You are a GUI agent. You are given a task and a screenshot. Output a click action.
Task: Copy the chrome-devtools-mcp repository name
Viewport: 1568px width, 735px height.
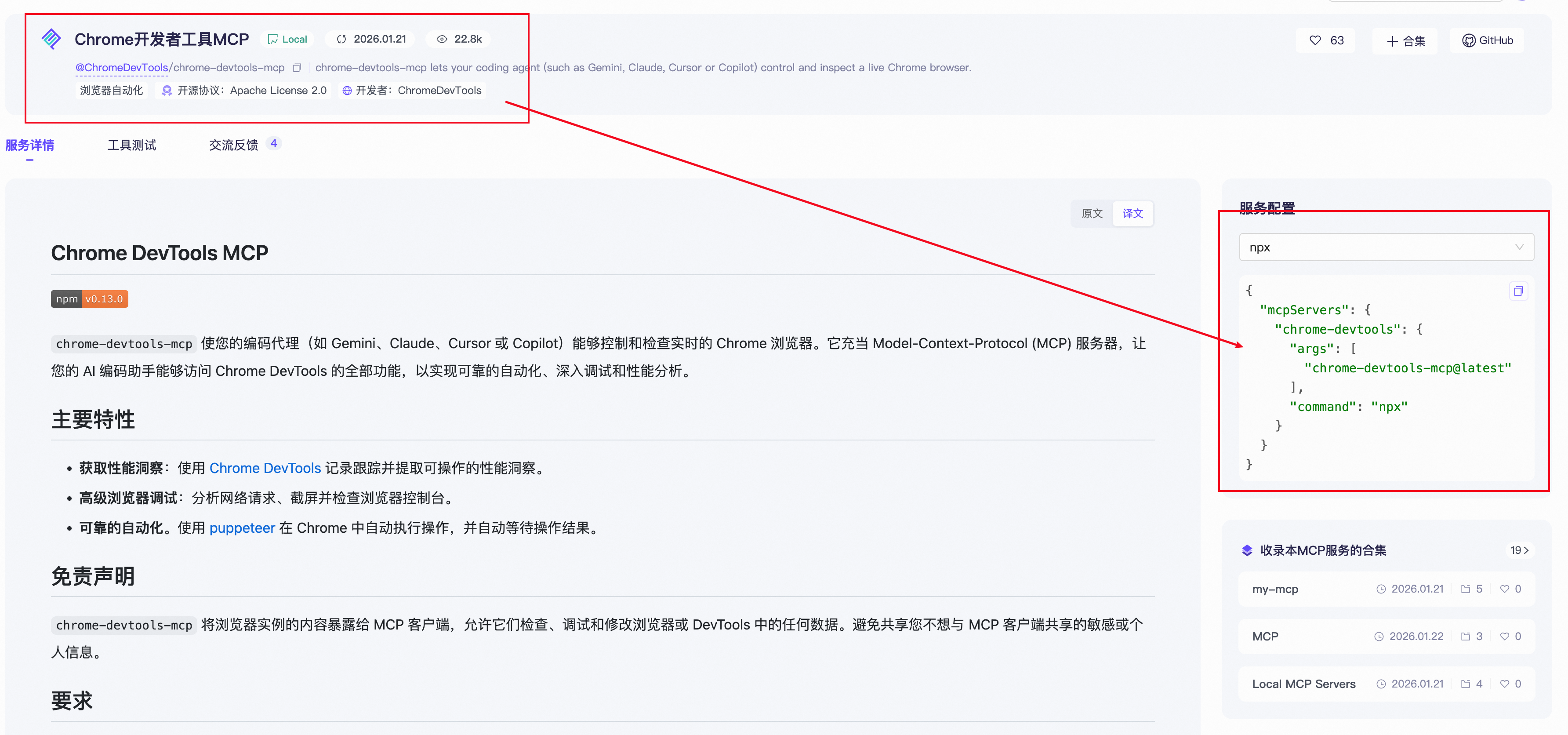tap(297, 68)
